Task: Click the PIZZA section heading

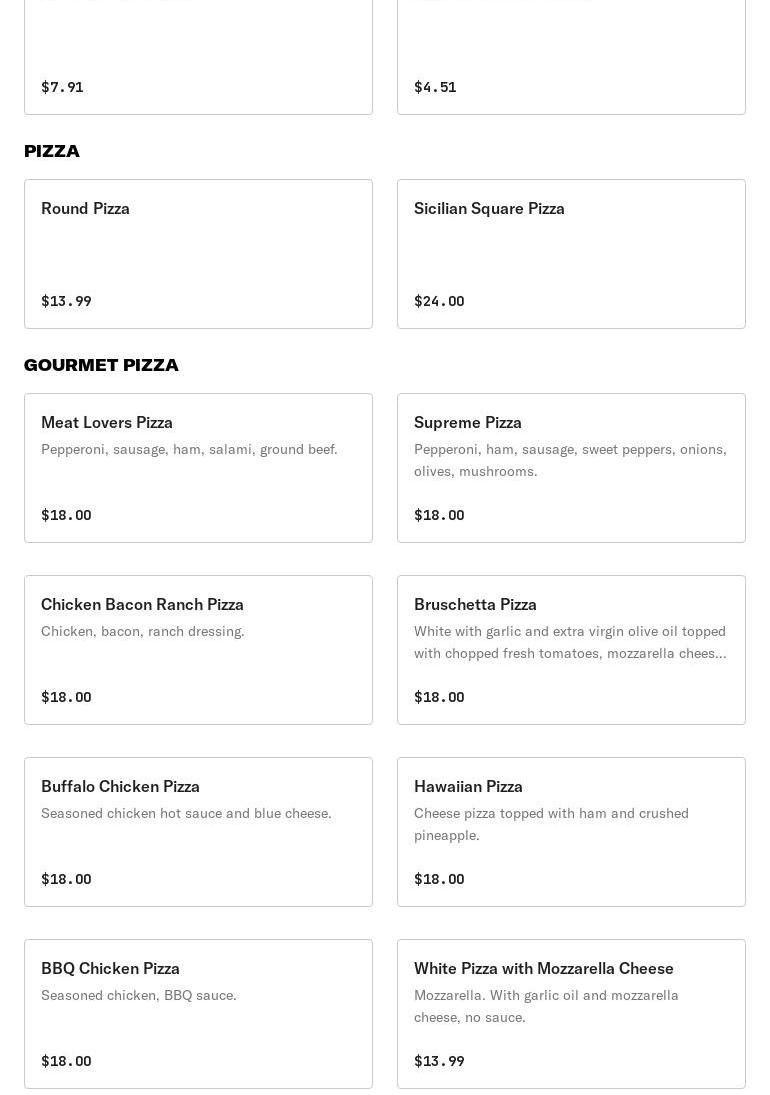Action: pyautogui.click(x=52, y=151)
